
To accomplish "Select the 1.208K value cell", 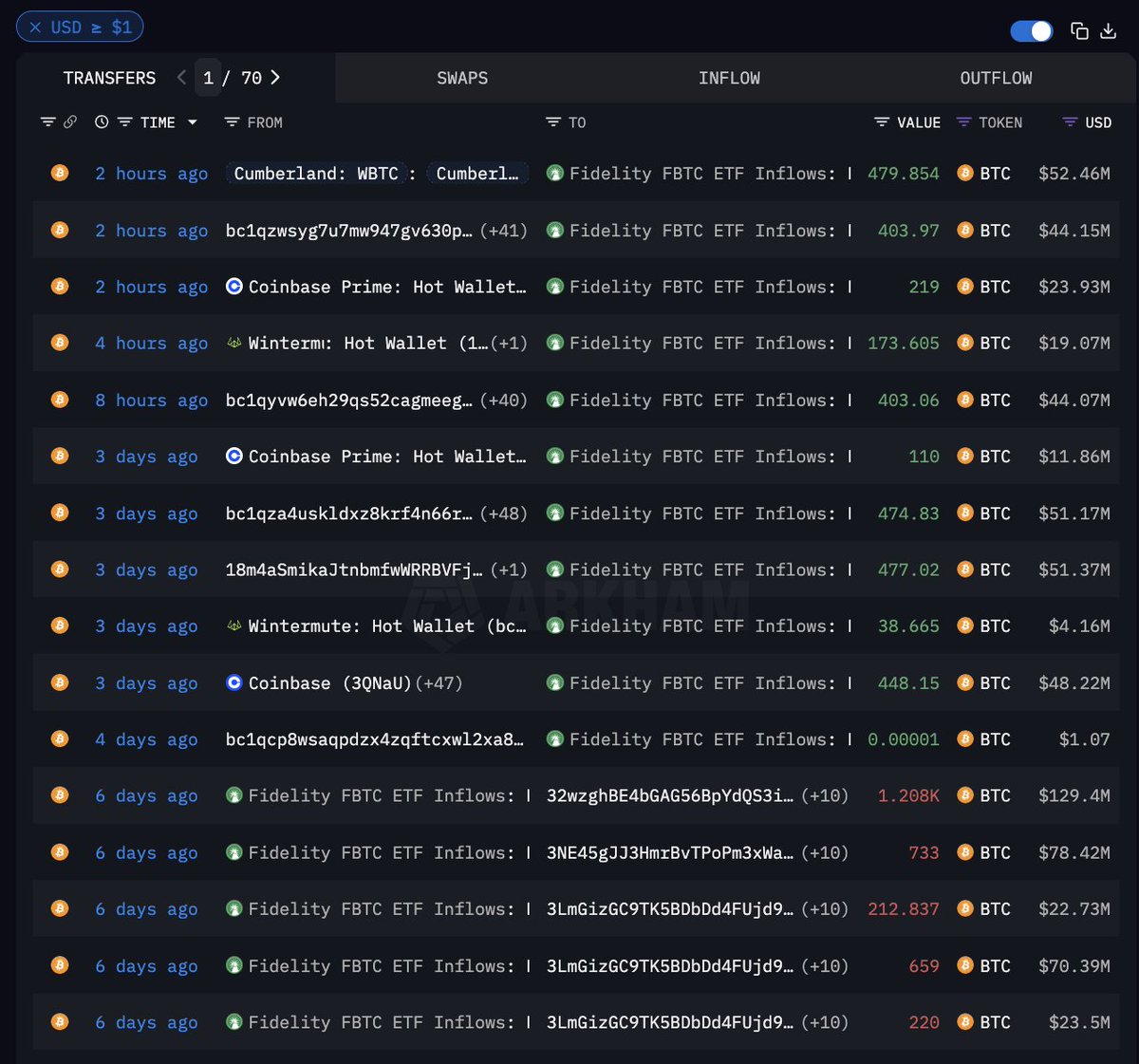I will click(908, 796).
